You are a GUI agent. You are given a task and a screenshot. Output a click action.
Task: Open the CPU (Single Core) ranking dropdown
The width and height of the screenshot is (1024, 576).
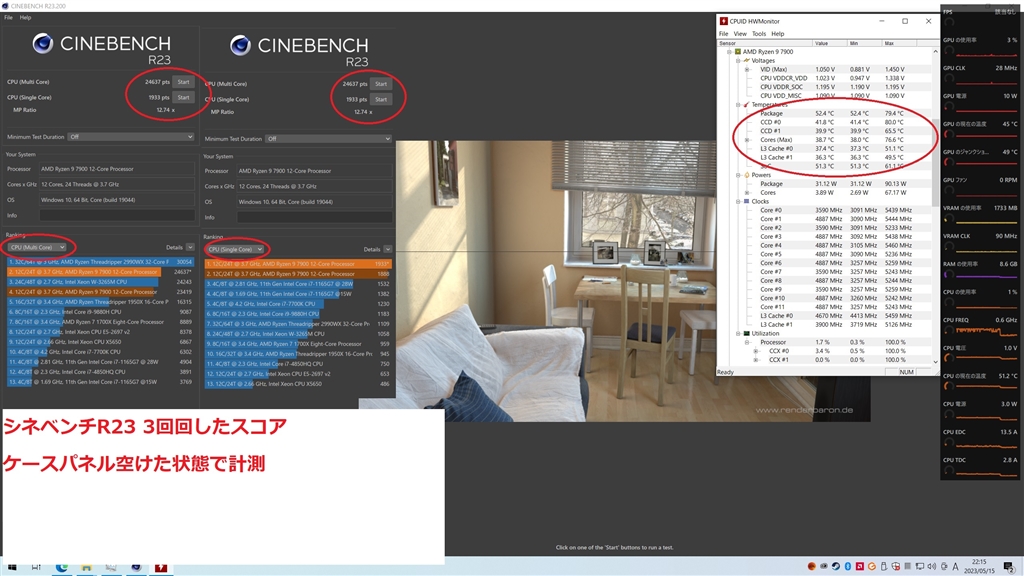click(x=234, y=249)
